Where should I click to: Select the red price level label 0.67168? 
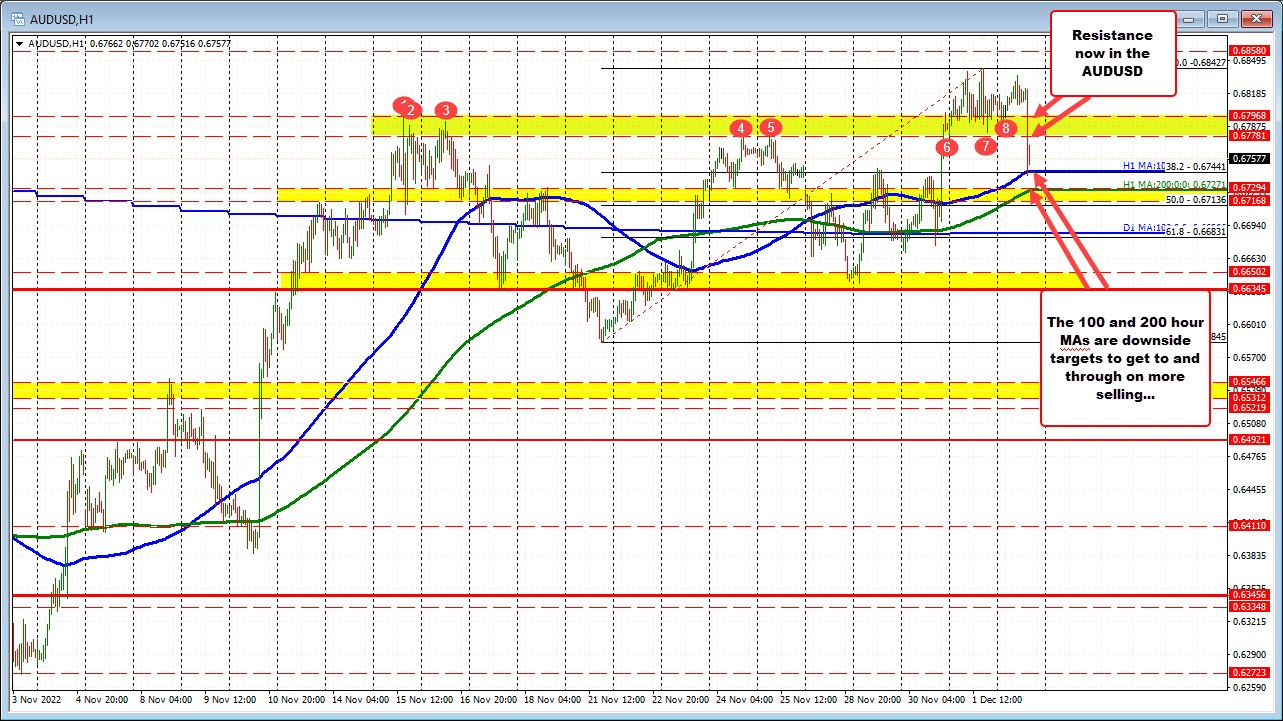[1250, 201]
